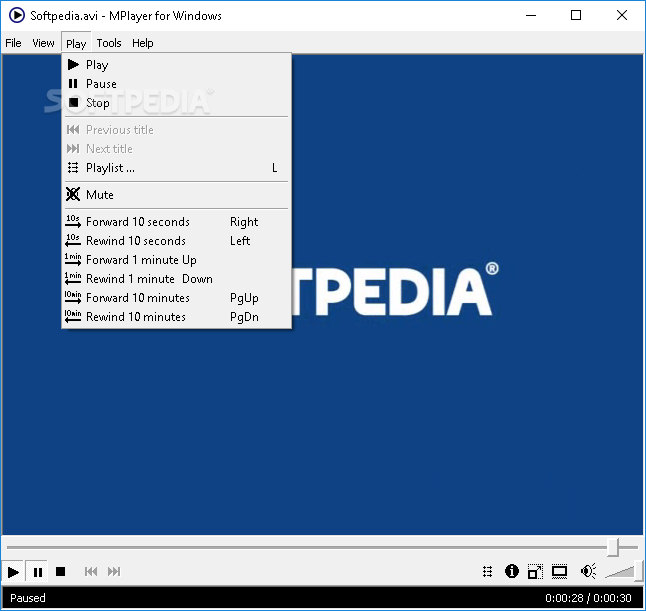Click the Play triangle icon in menu
The height and width of the screenshot is (611, 646).
[73, 65]
